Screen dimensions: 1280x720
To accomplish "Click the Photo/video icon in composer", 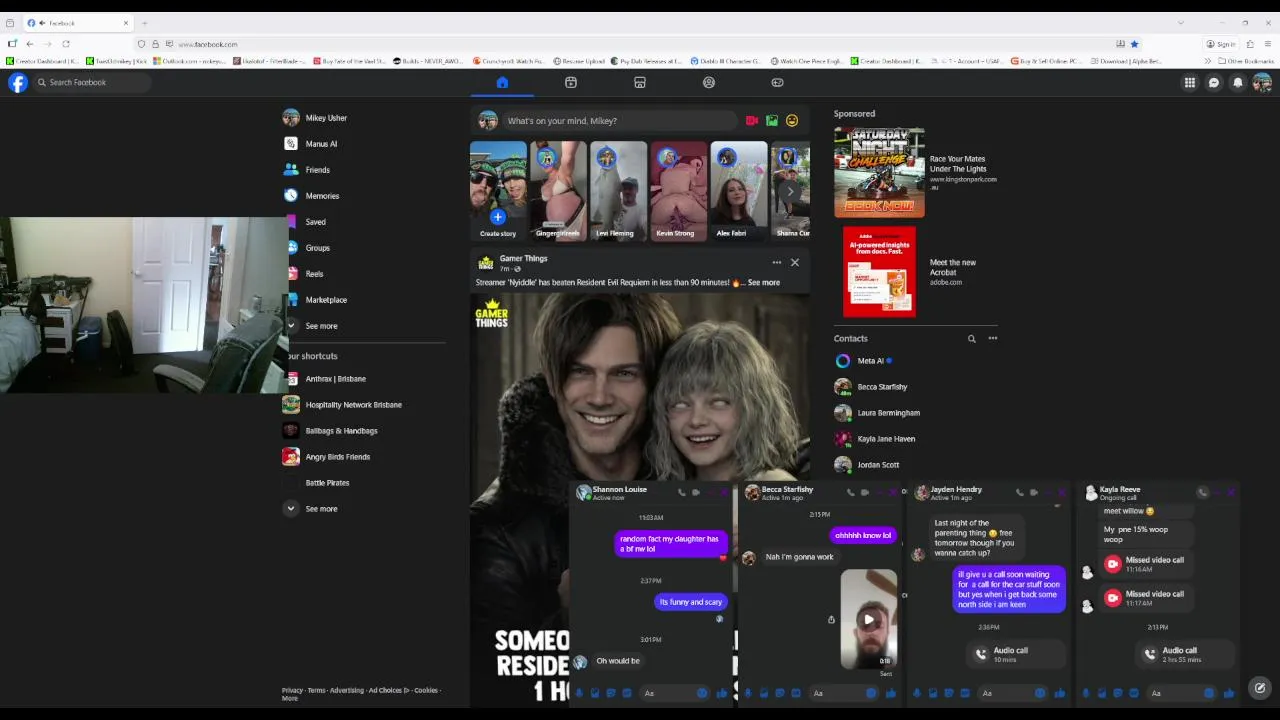I will [772, 121].
